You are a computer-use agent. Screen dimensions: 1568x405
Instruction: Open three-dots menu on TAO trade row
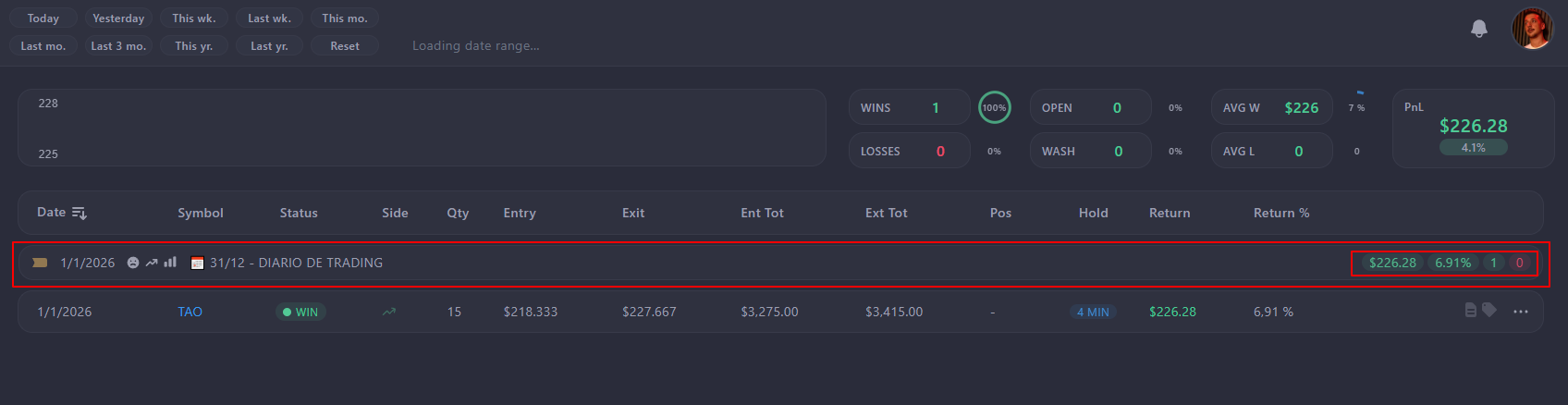click(x=1521, y=312)
